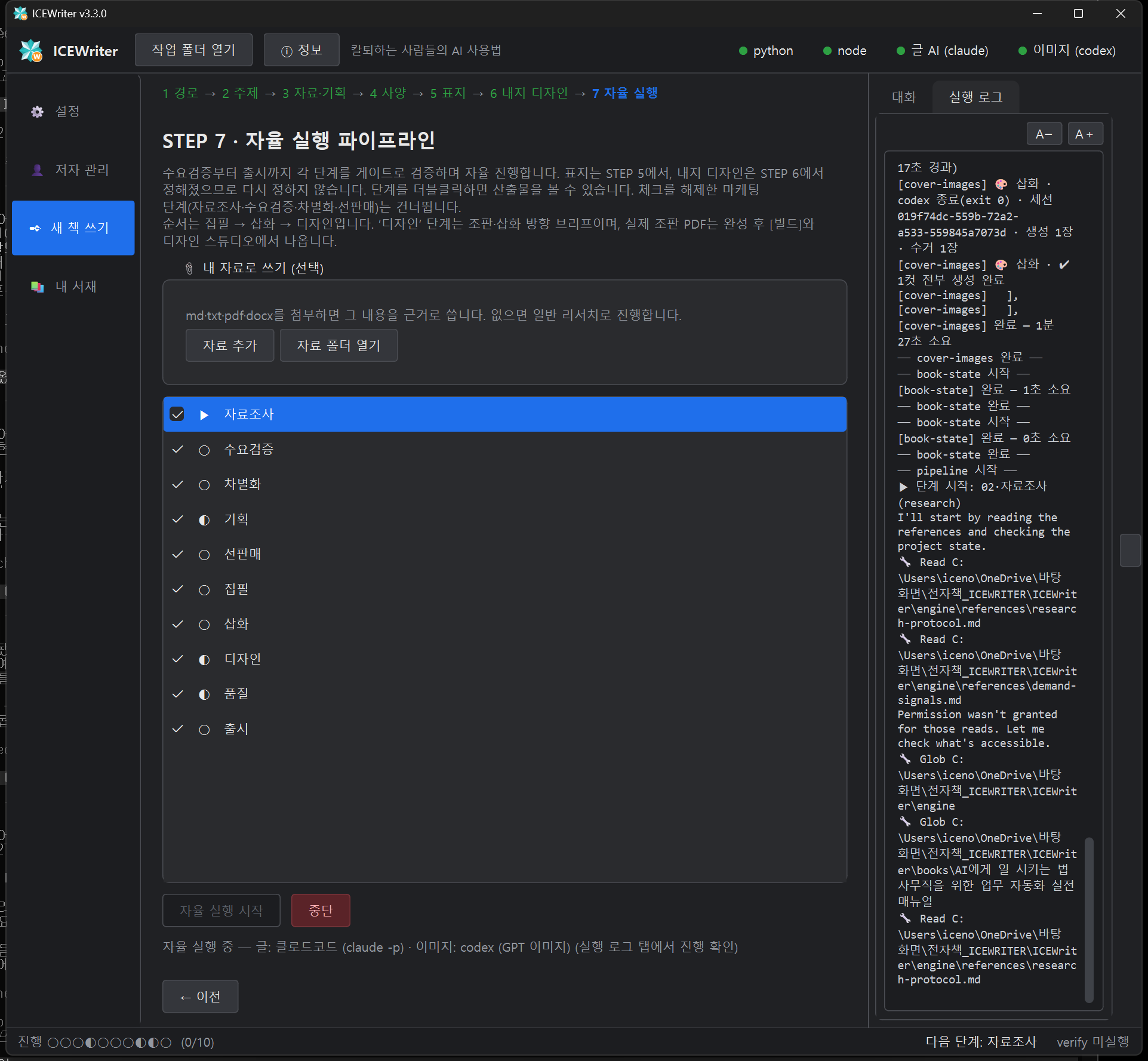Increase log font size with A+

click(x=1085, y=134)
